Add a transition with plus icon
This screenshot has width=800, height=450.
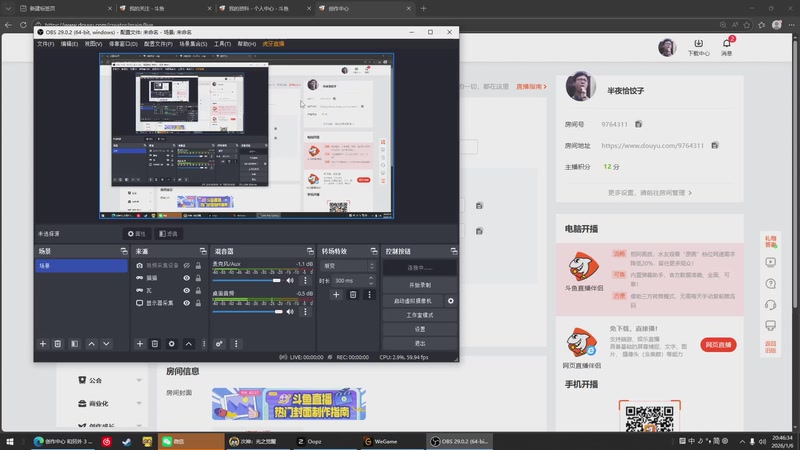click(336, 294)
